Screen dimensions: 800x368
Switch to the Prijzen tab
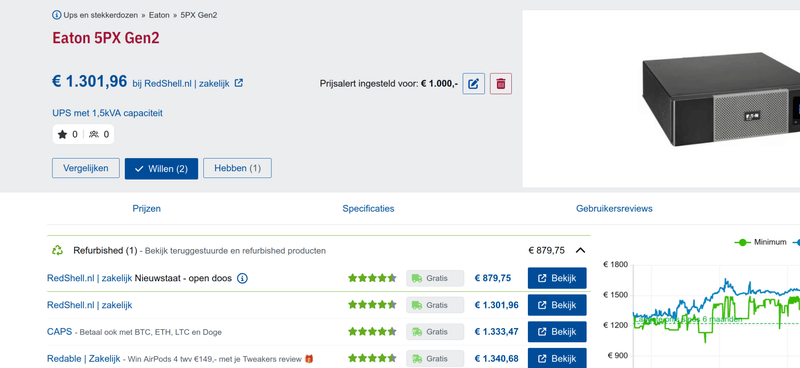pos(146,208)
